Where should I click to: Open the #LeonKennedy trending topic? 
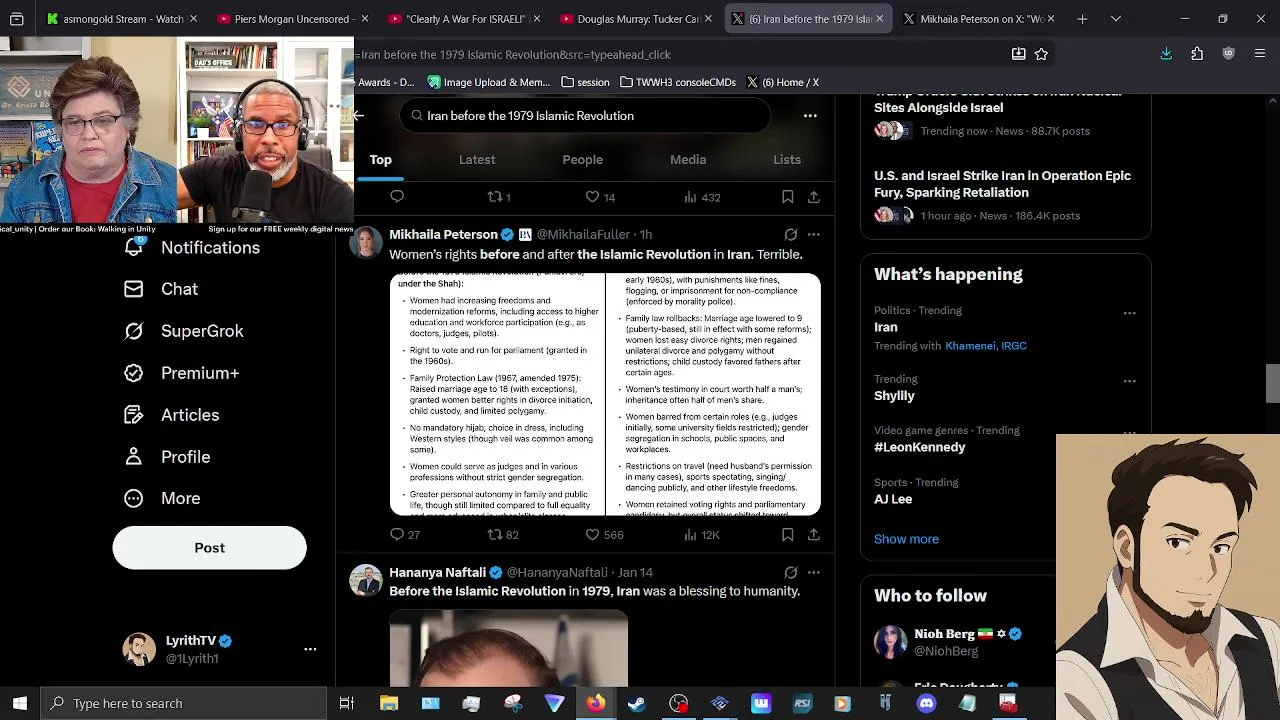point(919,447)
